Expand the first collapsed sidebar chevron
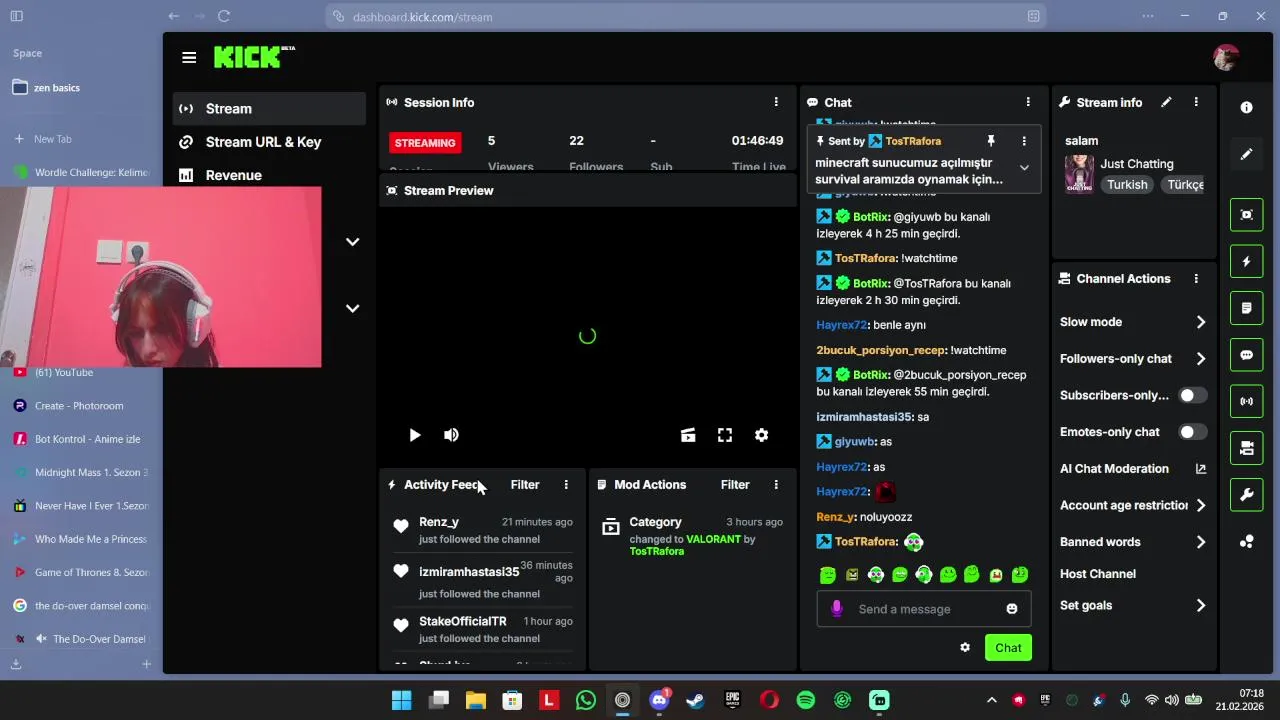 [352, 242]
